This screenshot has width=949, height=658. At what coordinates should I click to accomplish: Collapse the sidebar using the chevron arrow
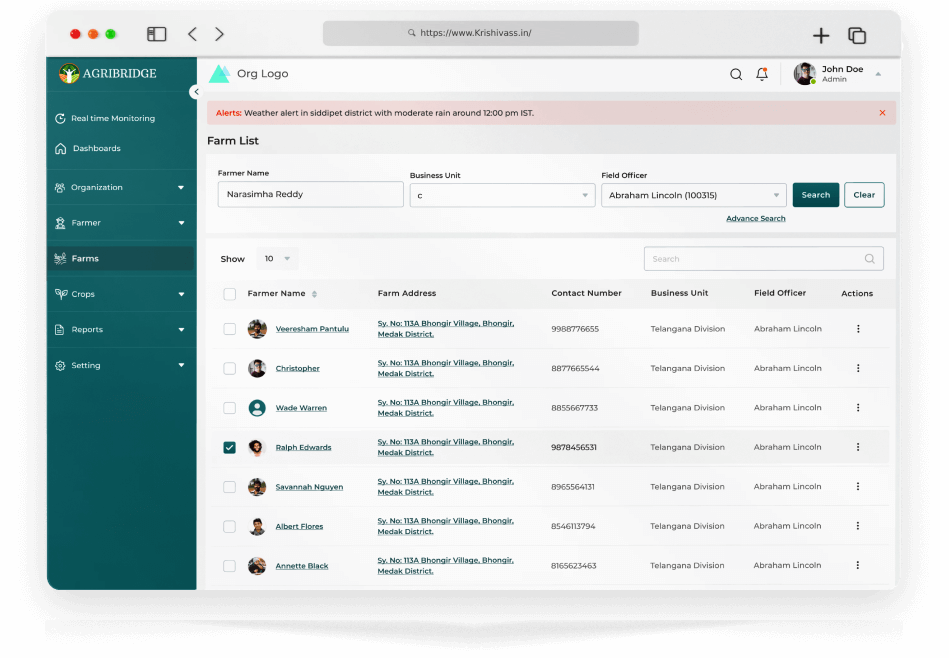click(x=196, y=91)
